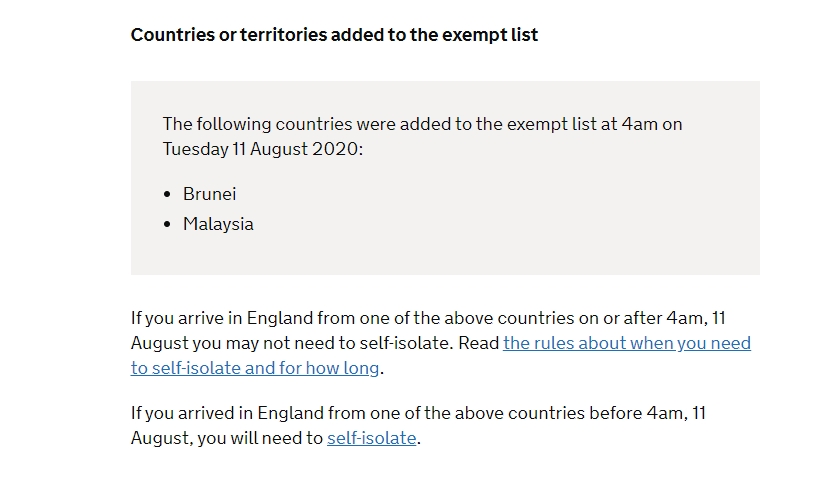Screen dimensions: 824x483
Task: Click 'August, you will need to' text
Action: click(227, 438)
